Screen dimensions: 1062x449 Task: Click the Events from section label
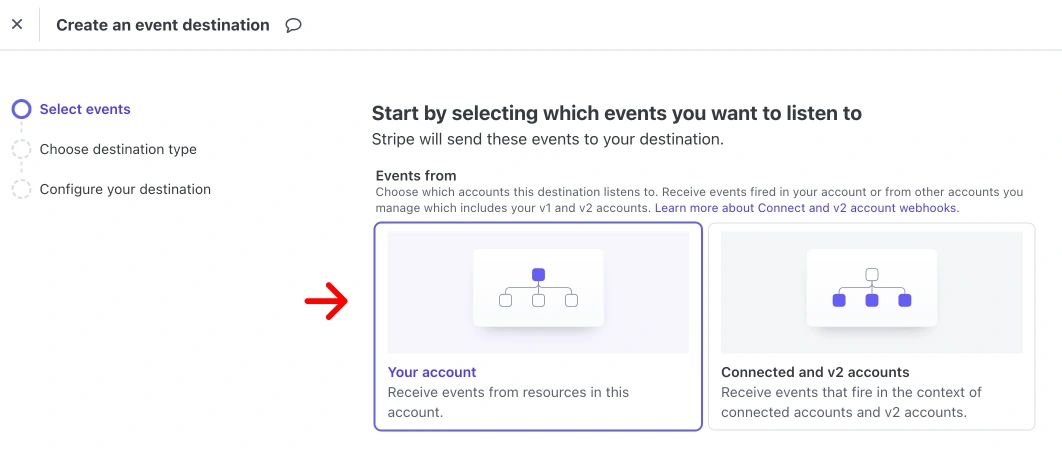point(415,176)
